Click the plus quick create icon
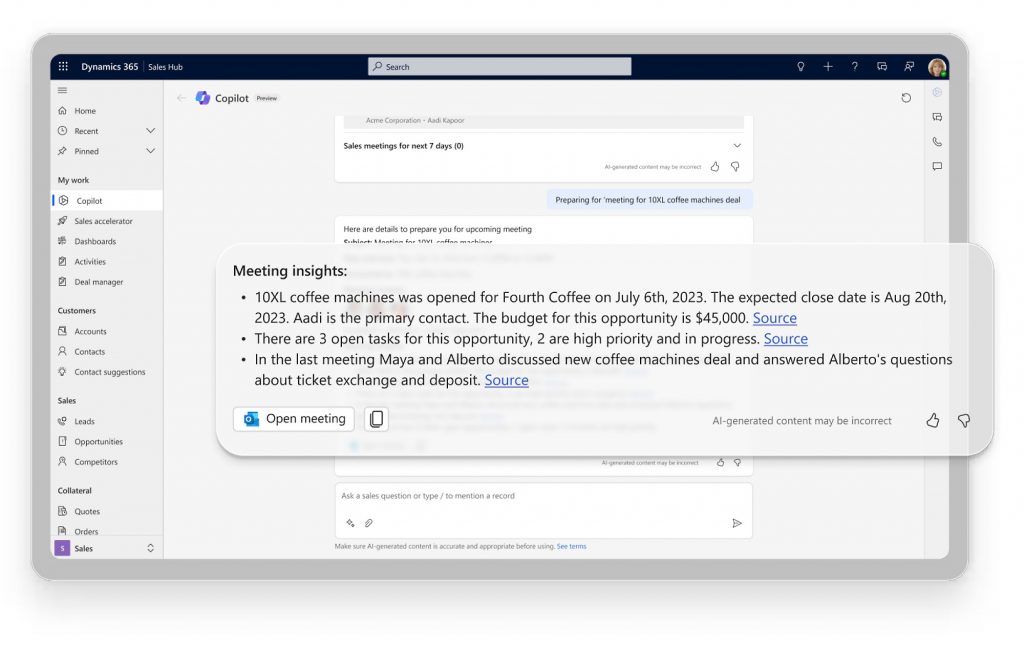Image resolution: width=1024 pixels, height=647 pixels. tap(827, 66)
